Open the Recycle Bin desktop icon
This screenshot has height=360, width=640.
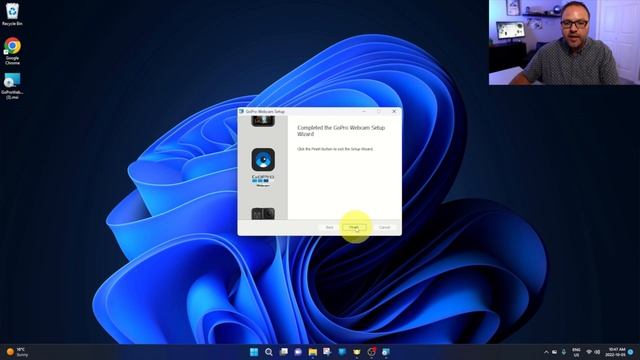coord(12,14)
